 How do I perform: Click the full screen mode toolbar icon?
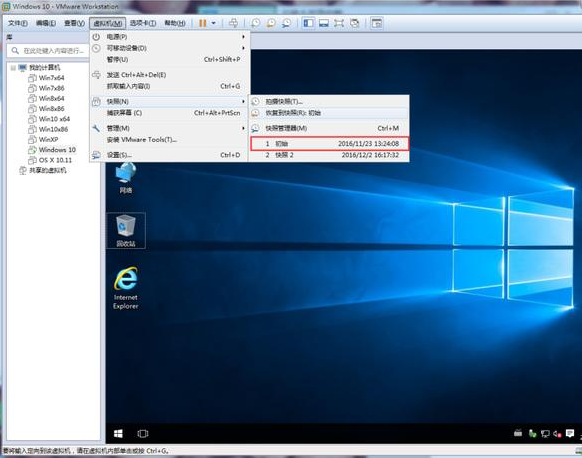point(339,23)
